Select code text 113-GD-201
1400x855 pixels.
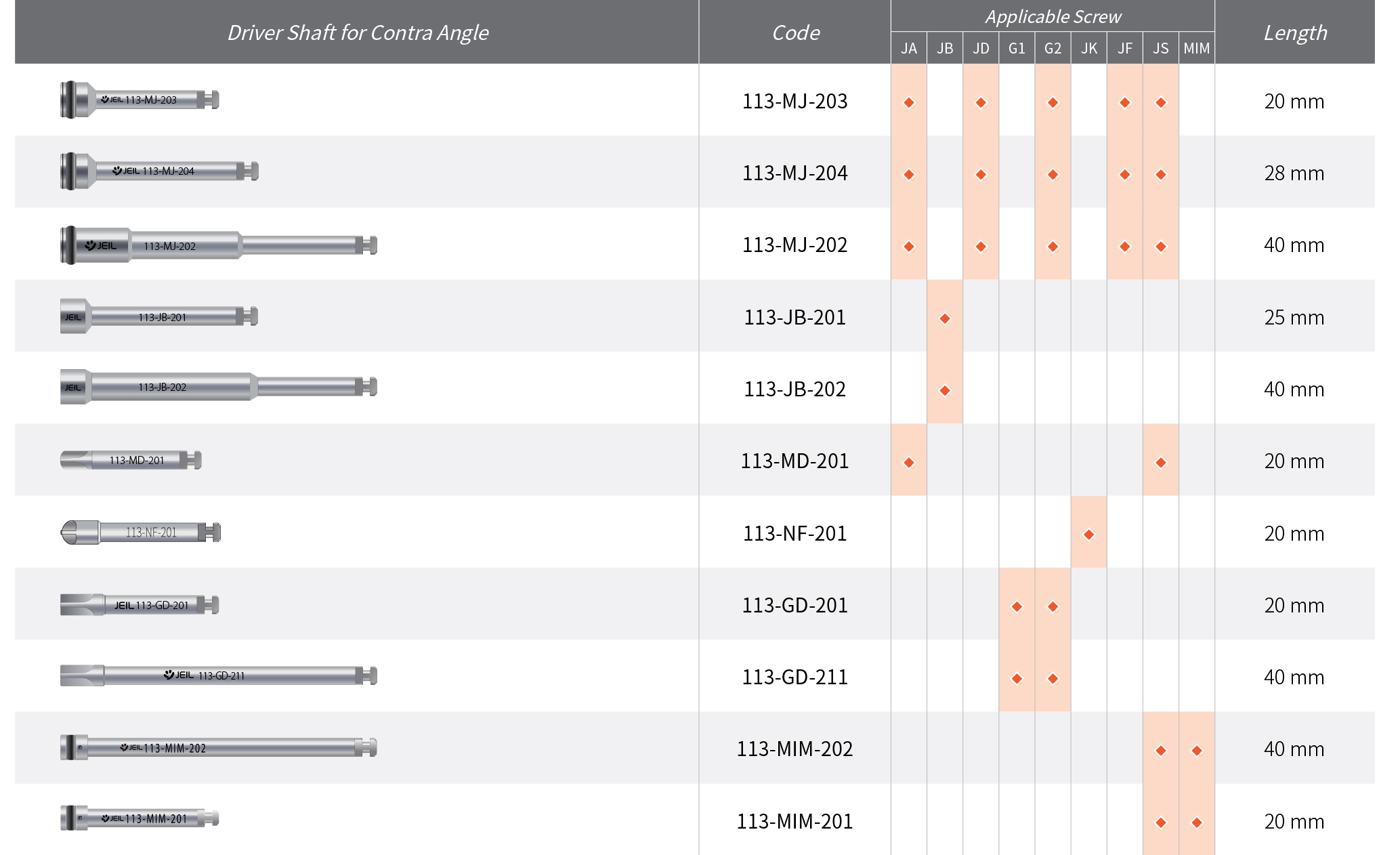pyautogui.click(x=794, y=606)
